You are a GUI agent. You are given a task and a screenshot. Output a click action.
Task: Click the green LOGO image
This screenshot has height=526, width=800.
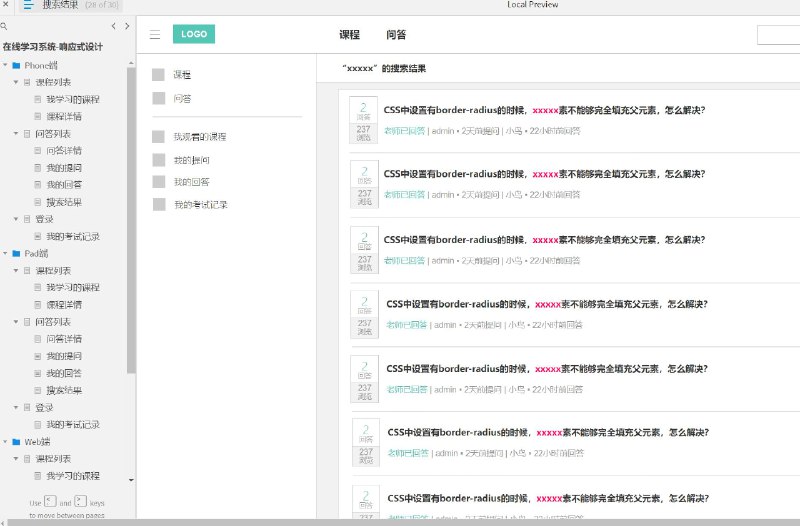pos(194,34)
